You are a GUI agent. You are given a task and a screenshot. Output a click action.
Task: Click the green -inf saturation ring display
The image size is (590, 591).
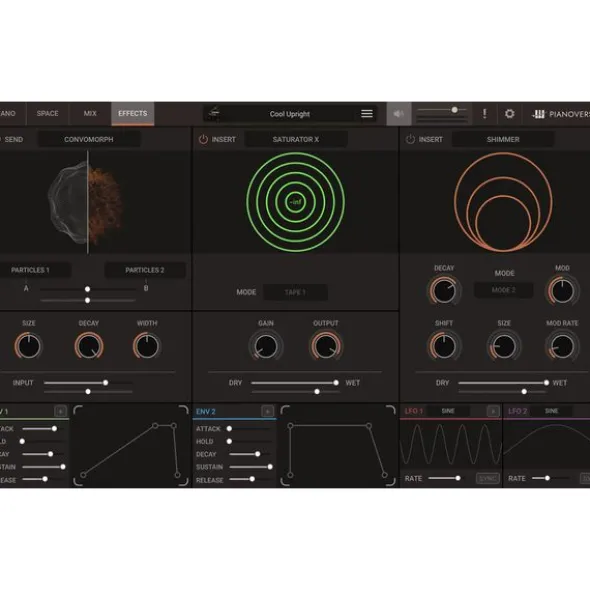point(296,202)
